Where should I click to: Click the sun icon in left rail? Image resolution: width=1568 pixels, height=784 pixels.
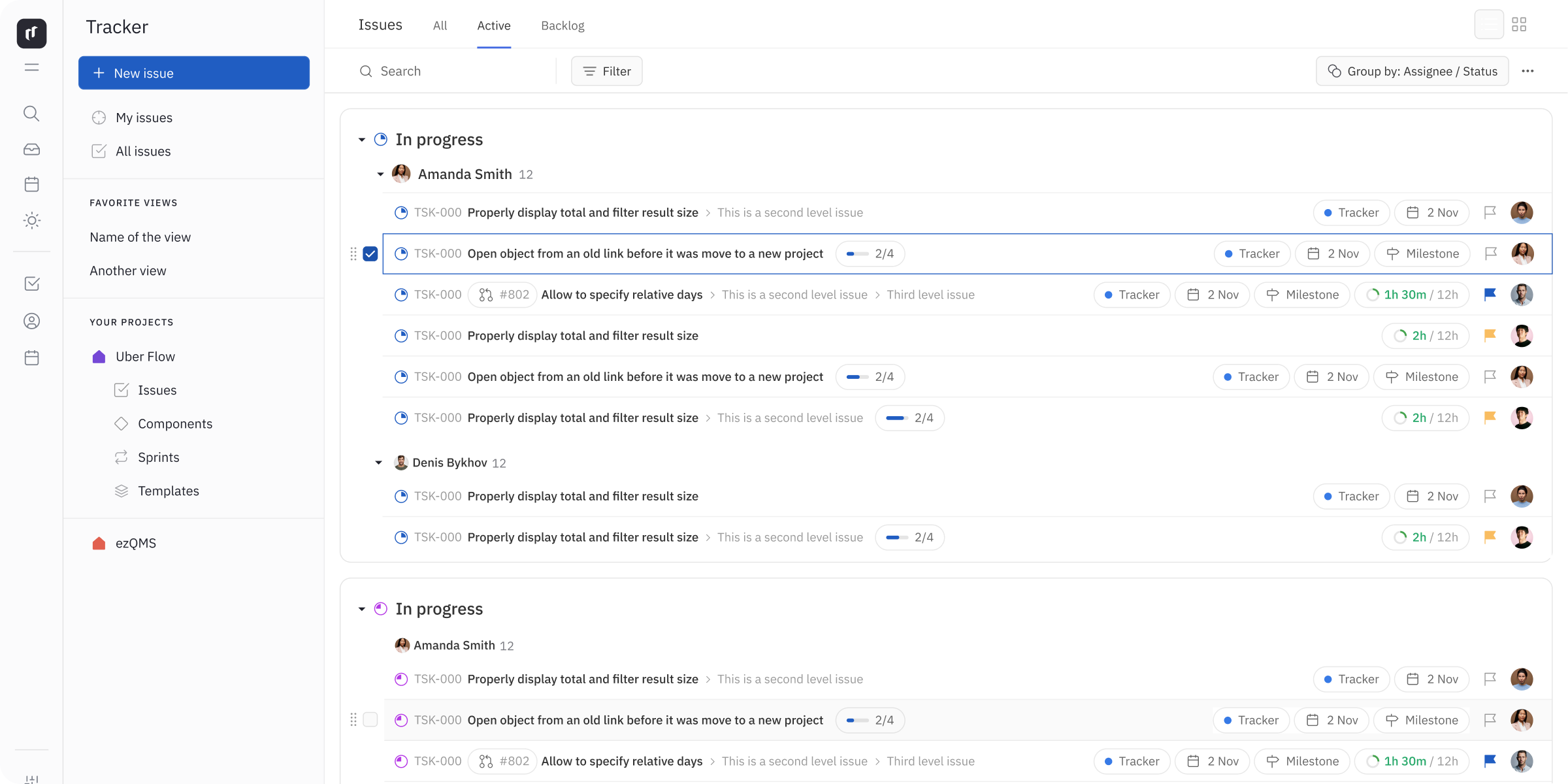(x=31, y=220)
